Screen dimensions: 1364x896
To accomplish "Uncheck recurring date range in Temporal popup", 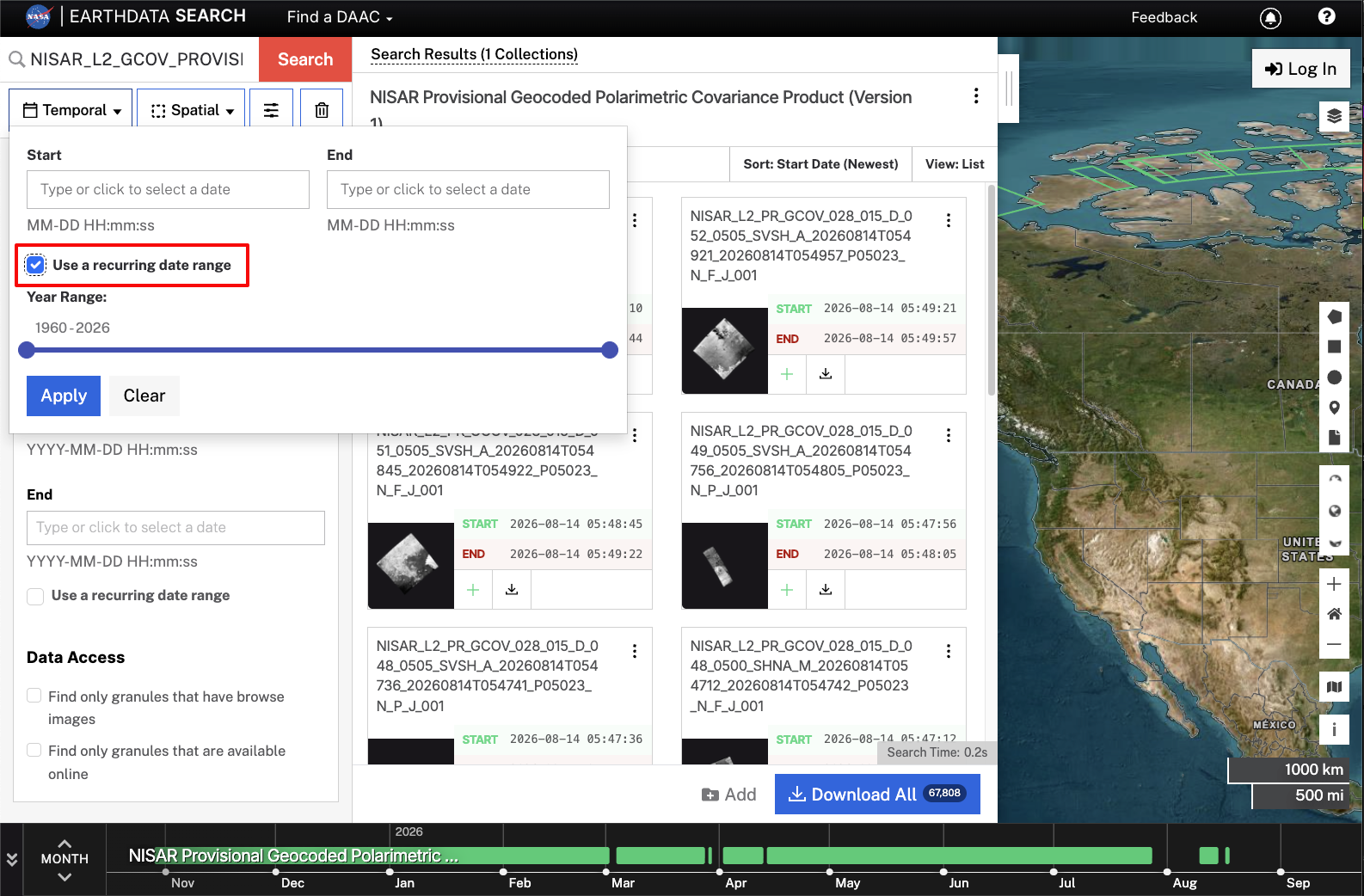I will coord(35,265).
